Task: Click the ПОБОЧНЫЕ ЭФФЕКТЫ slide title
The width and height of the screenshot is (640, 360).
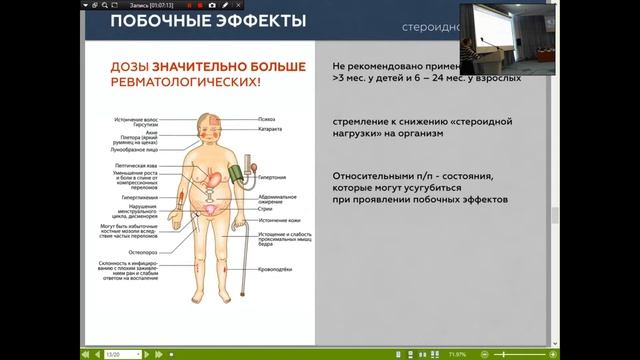Action: coord(208,21)
